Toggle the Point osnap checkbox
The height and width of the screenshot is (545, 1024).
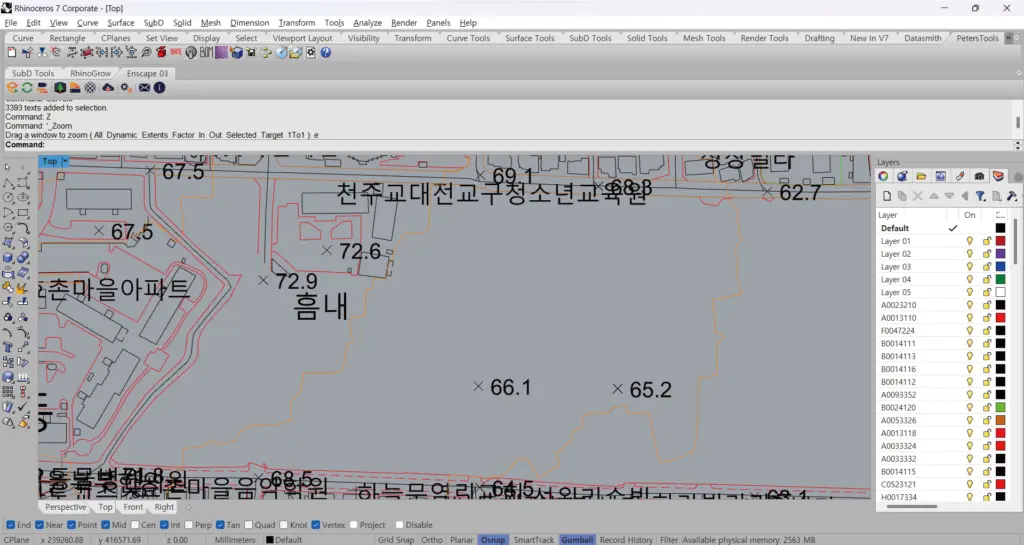pos(72,525)
